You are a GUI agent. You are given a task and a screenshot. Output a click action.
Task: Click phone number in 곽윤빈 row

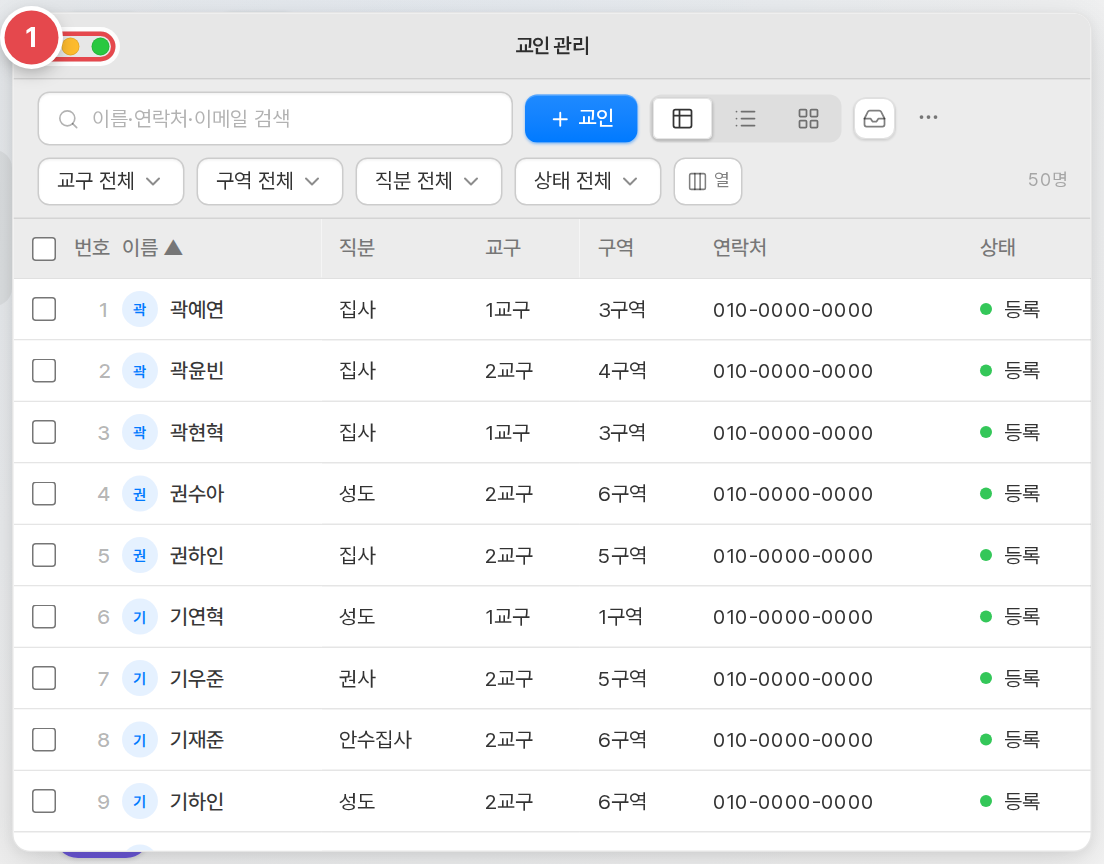793,370
